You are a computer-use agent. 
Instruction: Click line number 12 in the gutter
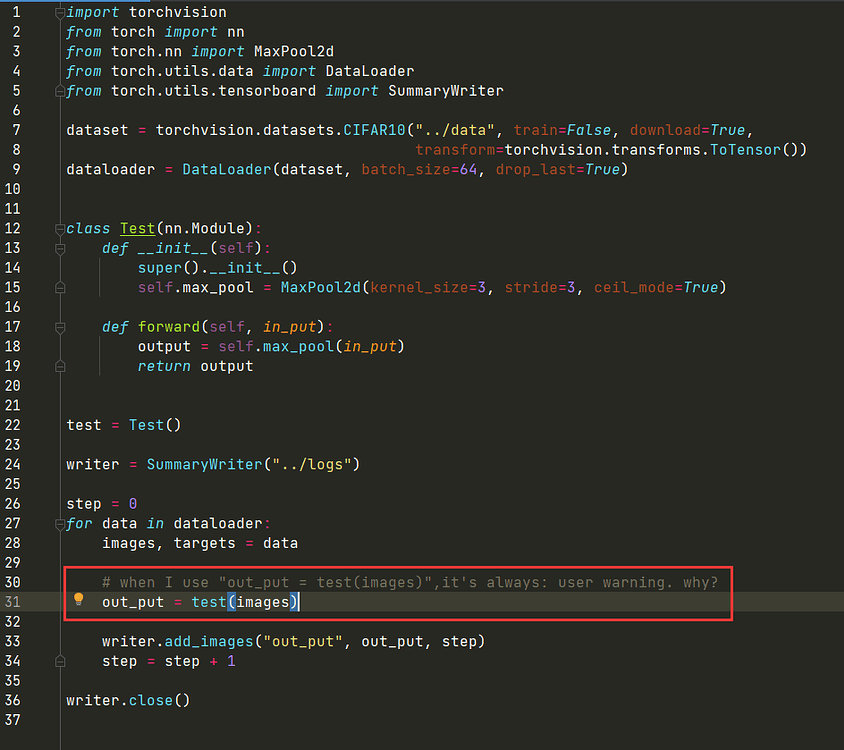pos(12,228)
